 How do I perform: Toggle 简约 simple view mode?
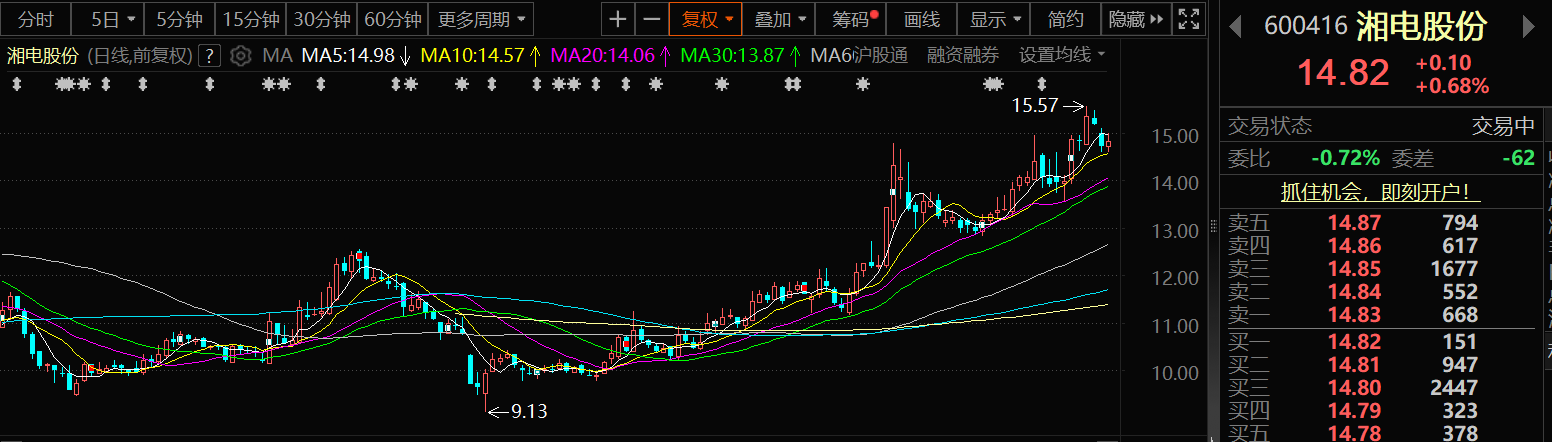pyautogui.click(x=1066, y=19)
